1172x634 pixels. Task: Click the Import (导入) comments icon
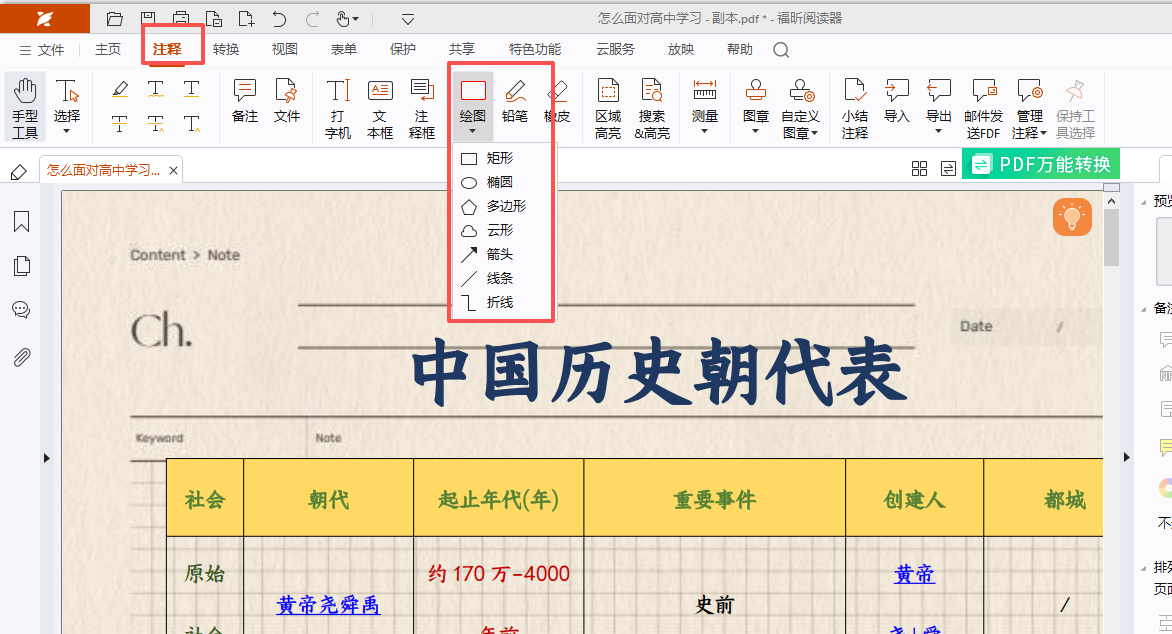897,103
